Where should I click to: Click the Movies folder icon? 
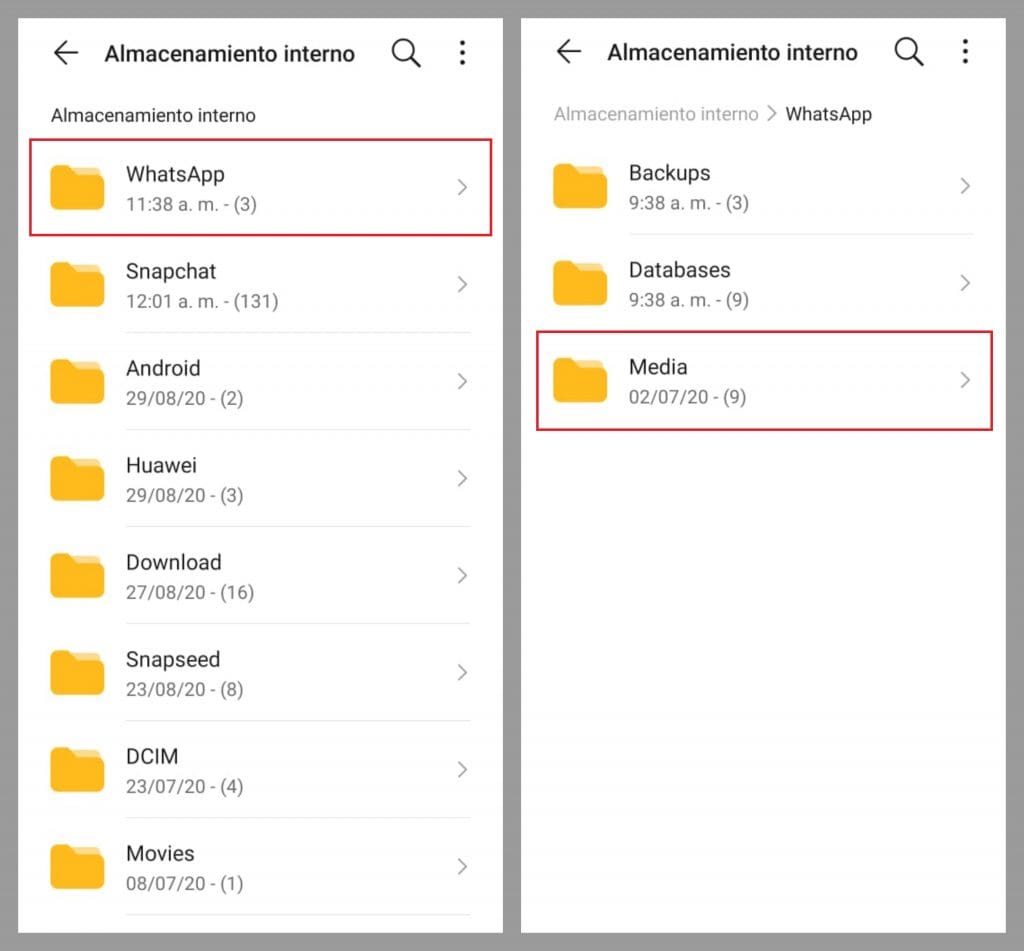(77, 867)
